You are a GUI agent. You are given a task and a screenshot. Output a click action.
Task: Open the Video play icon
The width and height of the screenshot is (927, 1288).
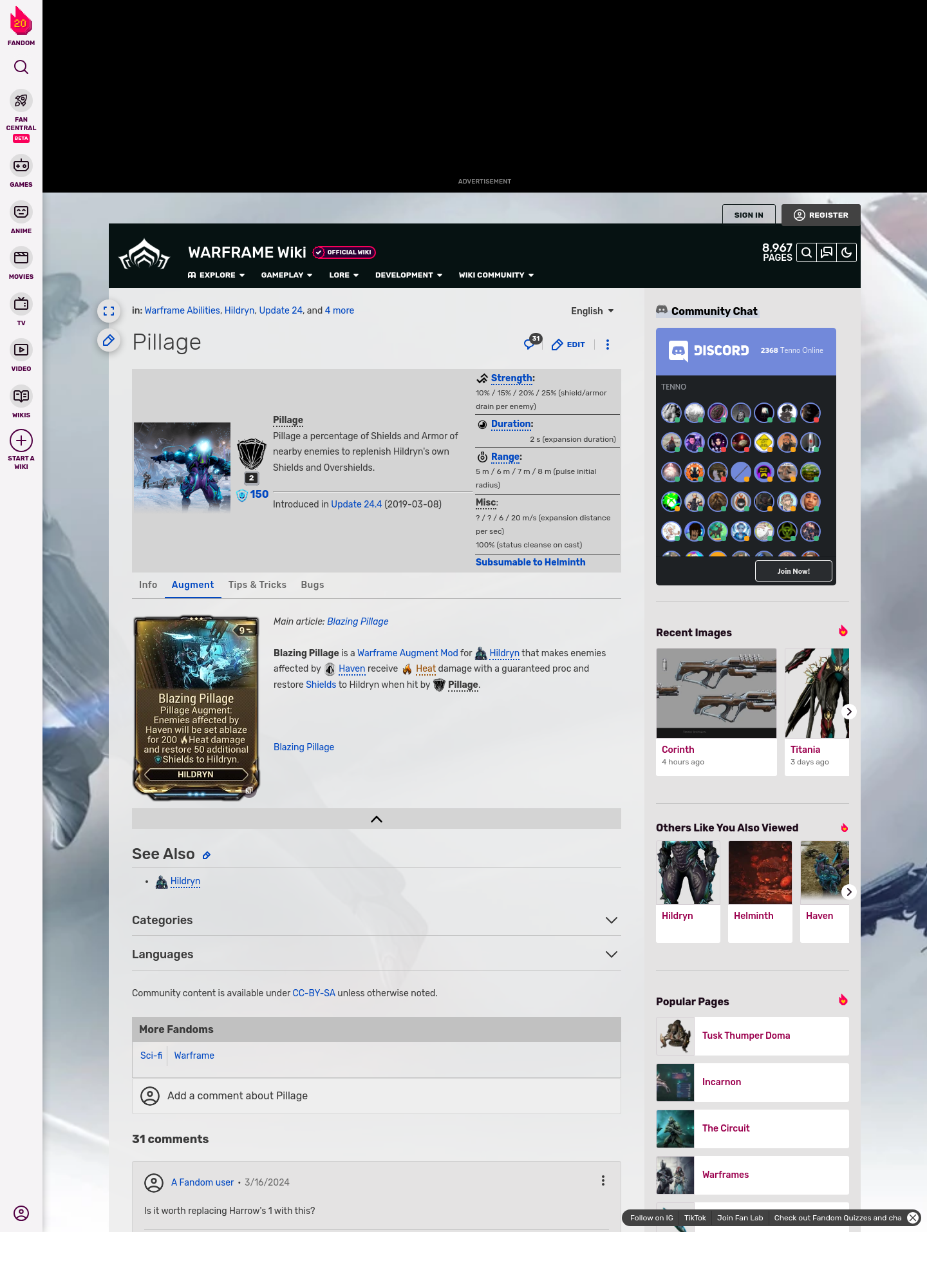[21, 350]
